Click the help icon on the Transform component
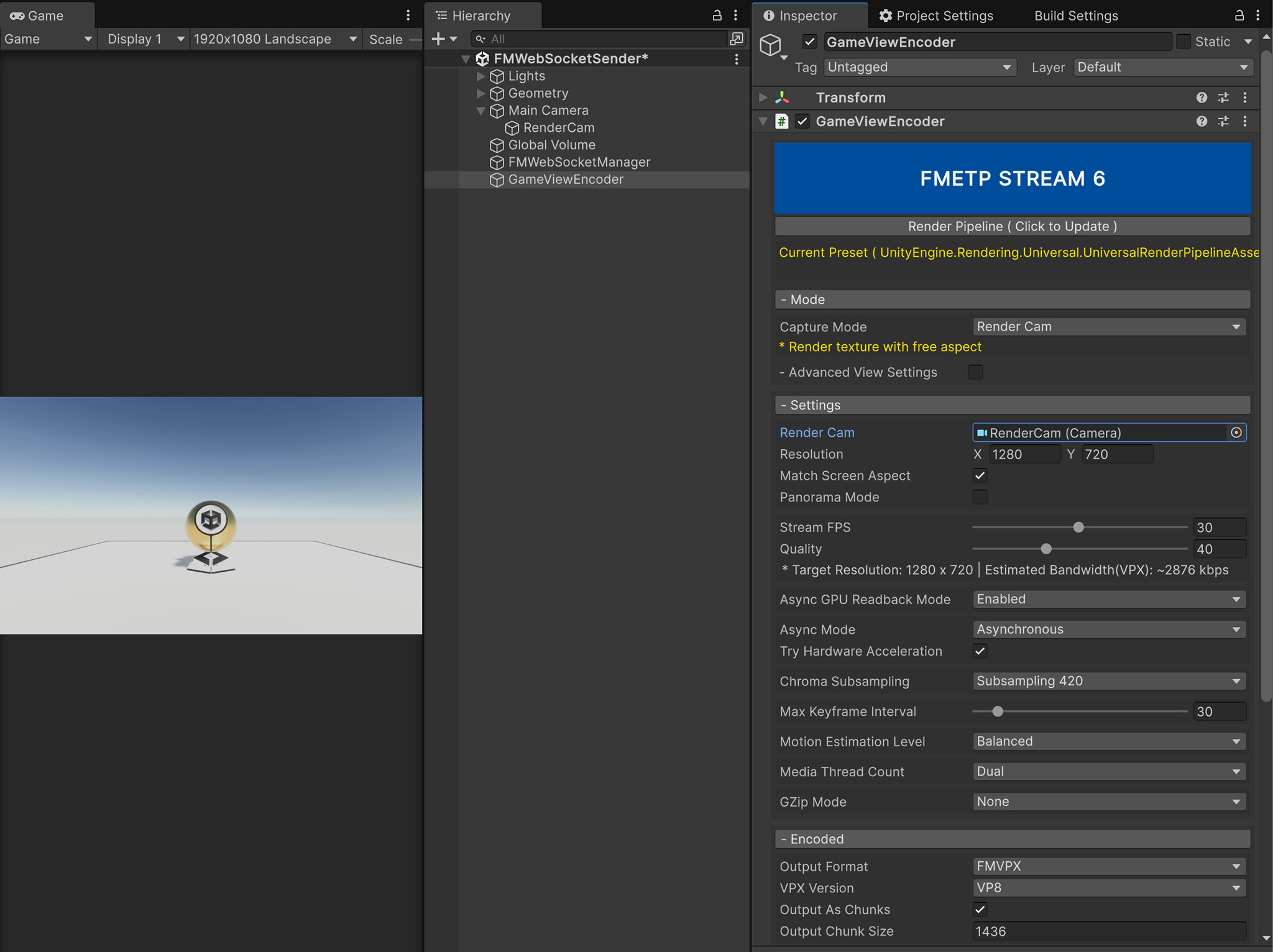 click(1203, 98)
